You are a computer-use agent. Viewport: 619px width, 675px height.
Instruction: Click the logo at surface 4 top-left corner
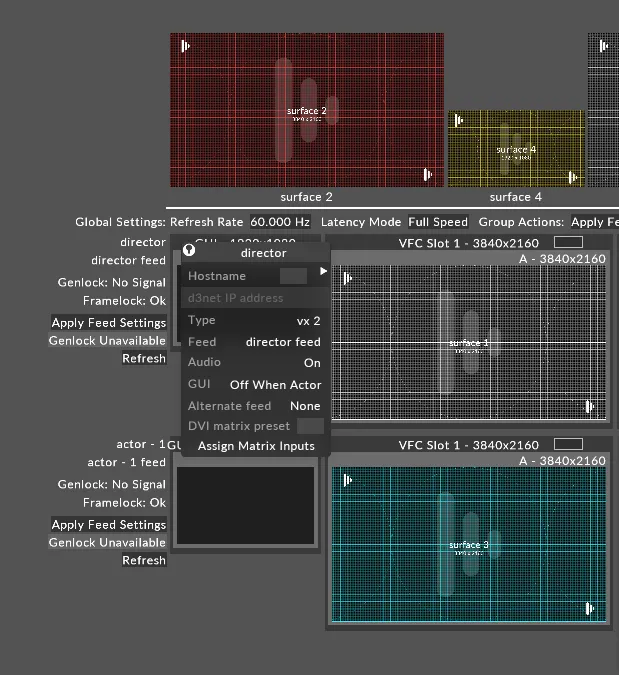coord(459,120)
